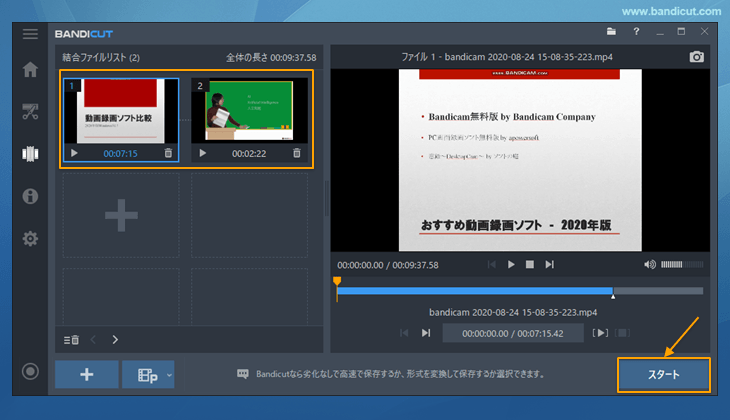The height and width of the screenshot is (420, 730).
Task: Open the help question mark
Action: point(636,32)
